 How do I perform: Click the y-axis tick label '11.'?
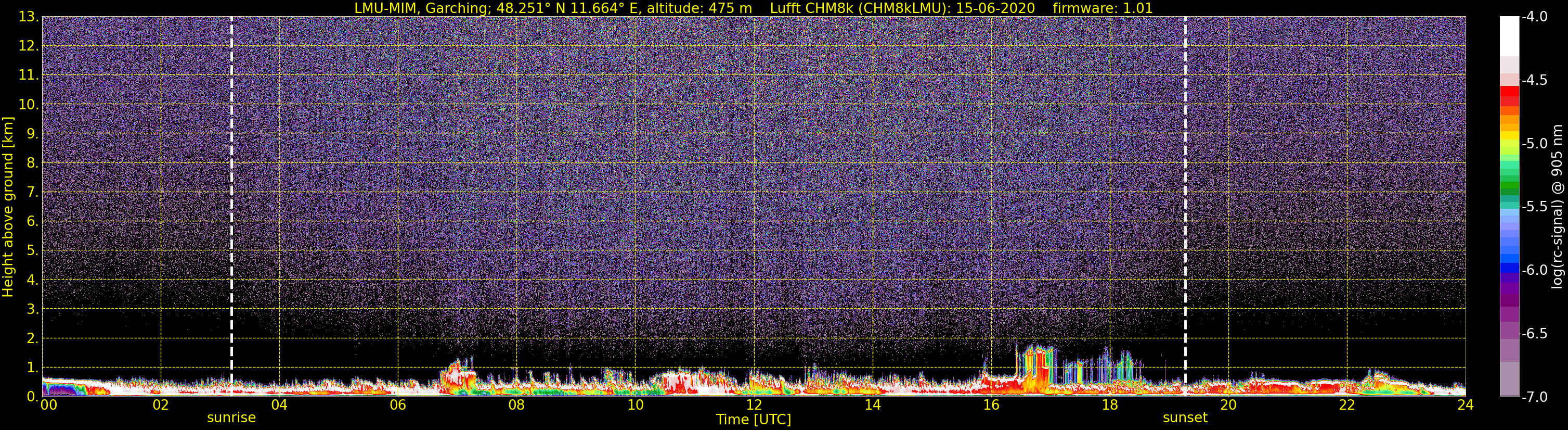pos(29,75)
